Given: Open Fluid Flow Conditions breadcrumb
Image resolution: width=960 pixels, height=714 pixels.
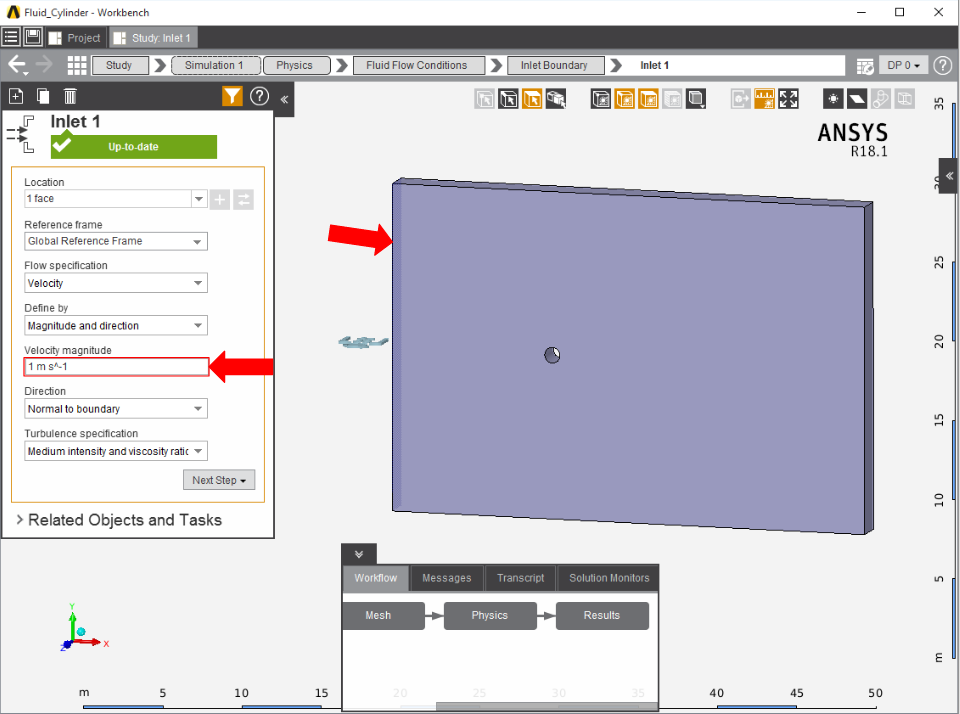Looking at the screenshot, I should [418, 65].
